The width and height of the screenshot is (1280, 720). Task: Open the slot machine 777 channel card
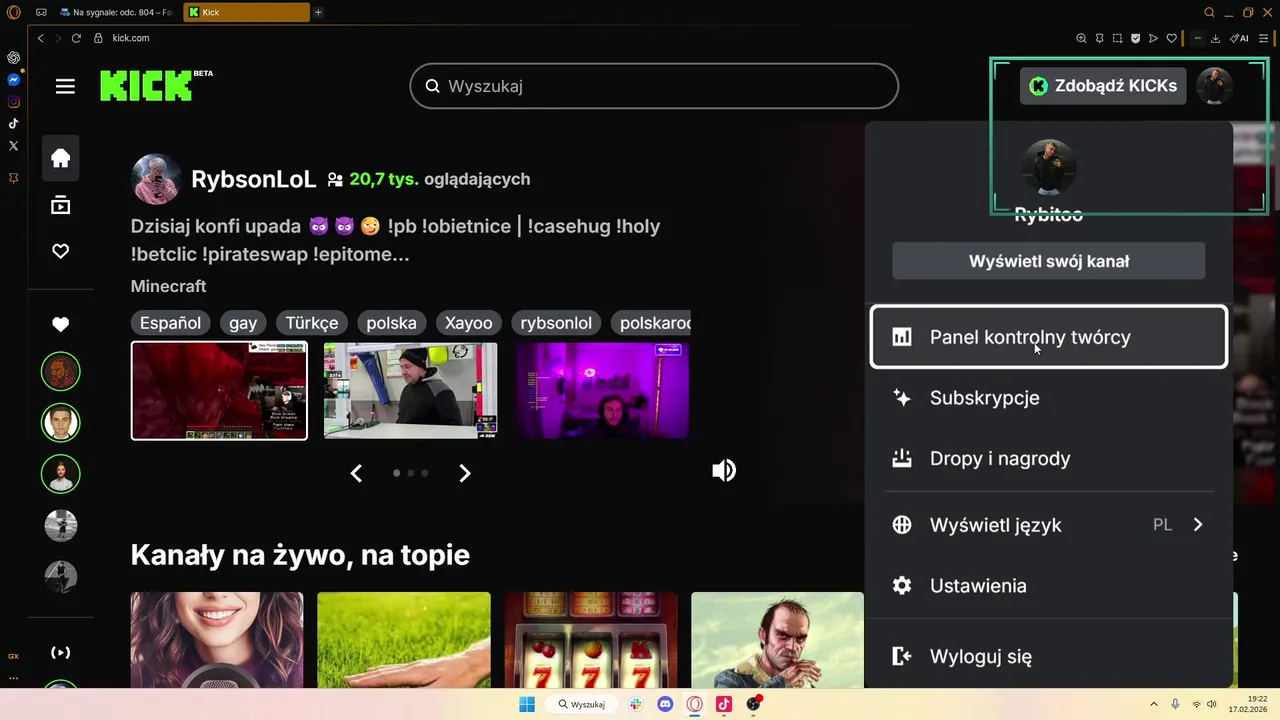[x=591, y=640]
